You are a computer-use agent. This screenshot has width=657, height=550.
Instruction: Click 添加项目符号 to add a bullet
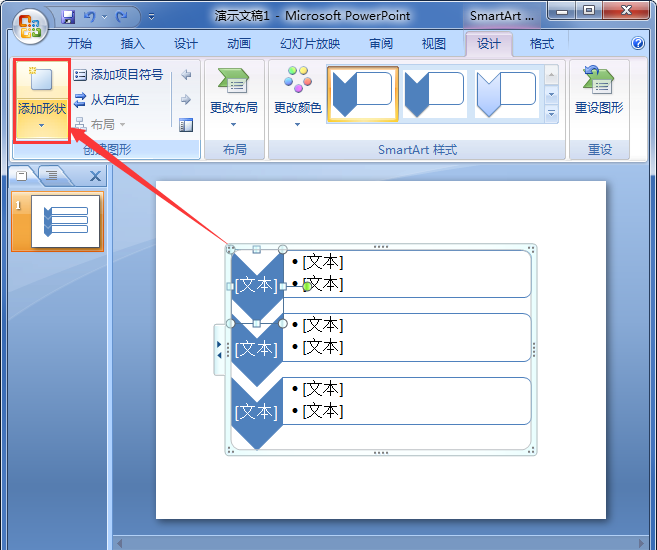[118, 75]
